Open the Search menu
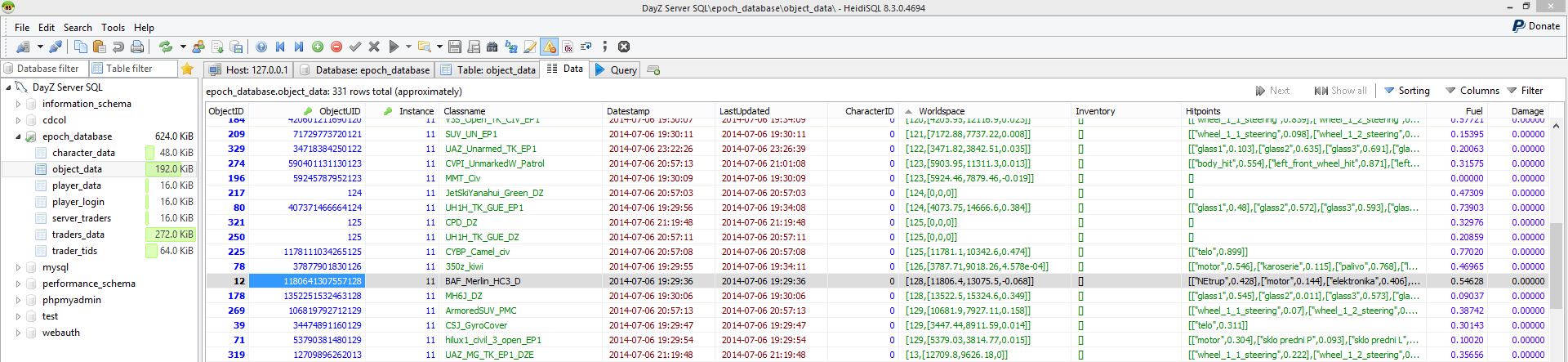The width and height of the screenshot is (1568, 362). (x=78, y=27)
